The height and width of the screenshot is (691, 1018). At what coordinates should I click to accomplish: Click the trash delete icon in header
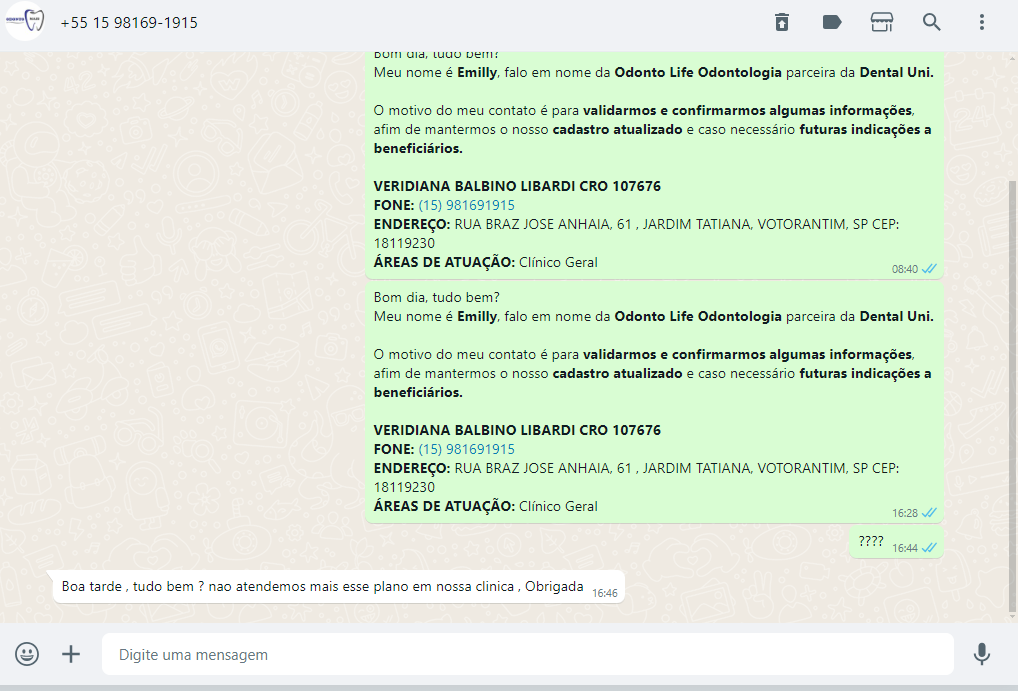[x=782, y=22]
